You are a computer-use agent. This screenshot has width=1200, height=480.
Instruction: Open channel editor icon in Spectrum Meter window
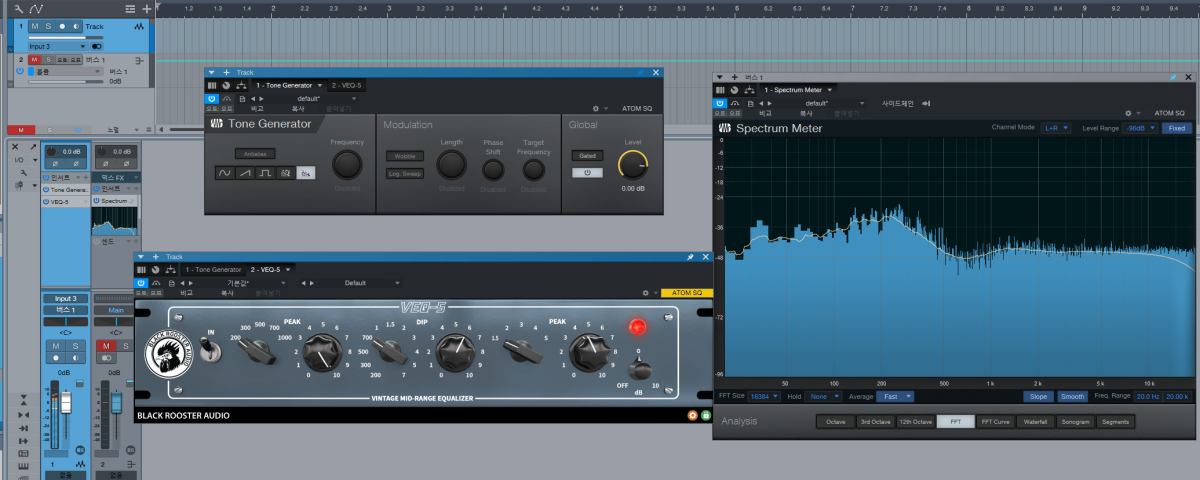721,90
